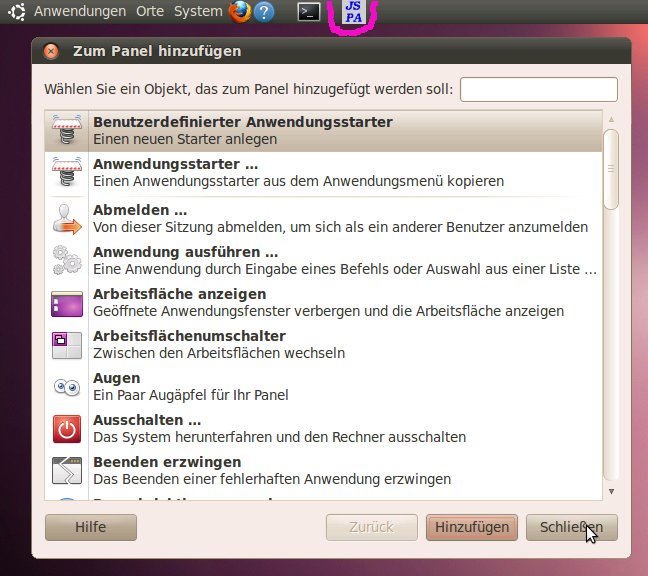Click the scroll down arrow in list
Image resolution: width=648 pixels, height=576 pixels.
coord(610,491)
